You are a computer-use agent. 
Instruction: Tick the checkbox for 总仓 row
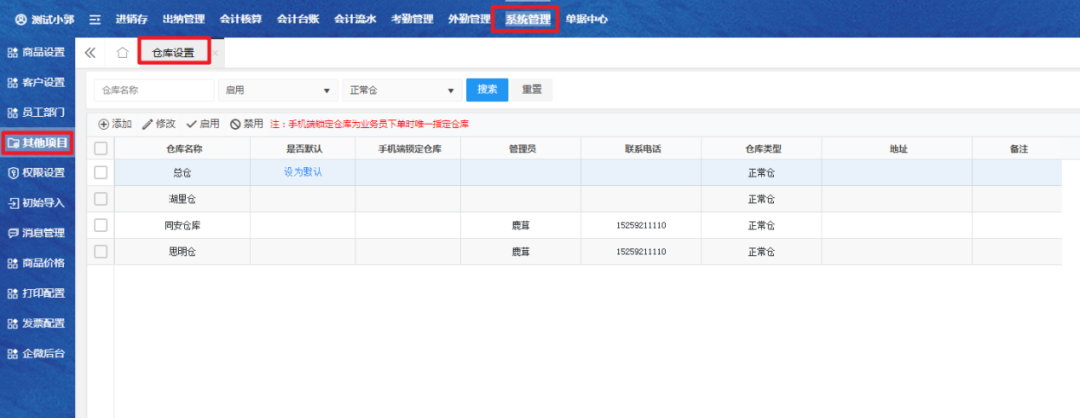(100, 172)
